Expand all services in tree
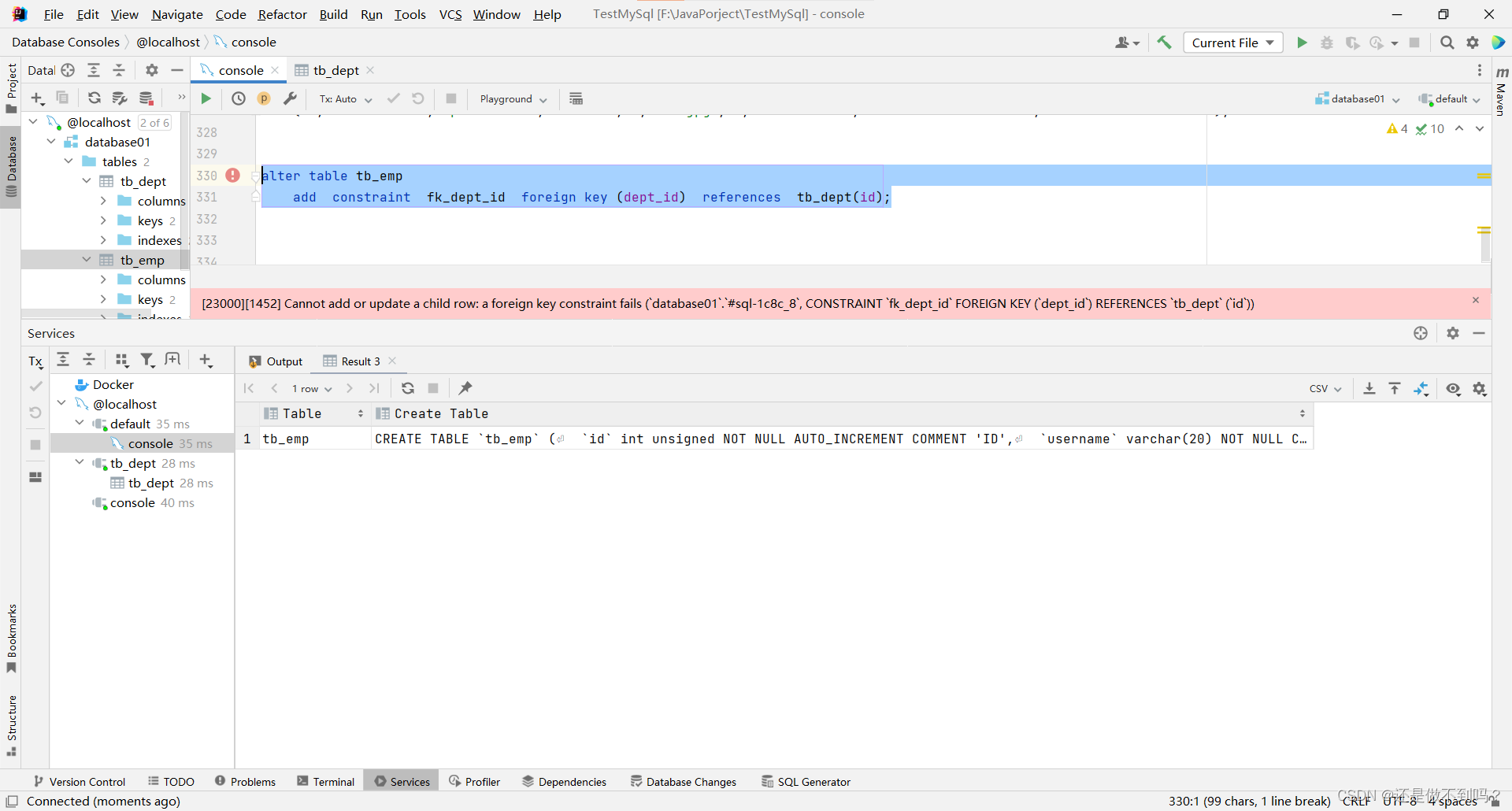The width and height of the screenshot is (1512, 811). pos(63,360)
